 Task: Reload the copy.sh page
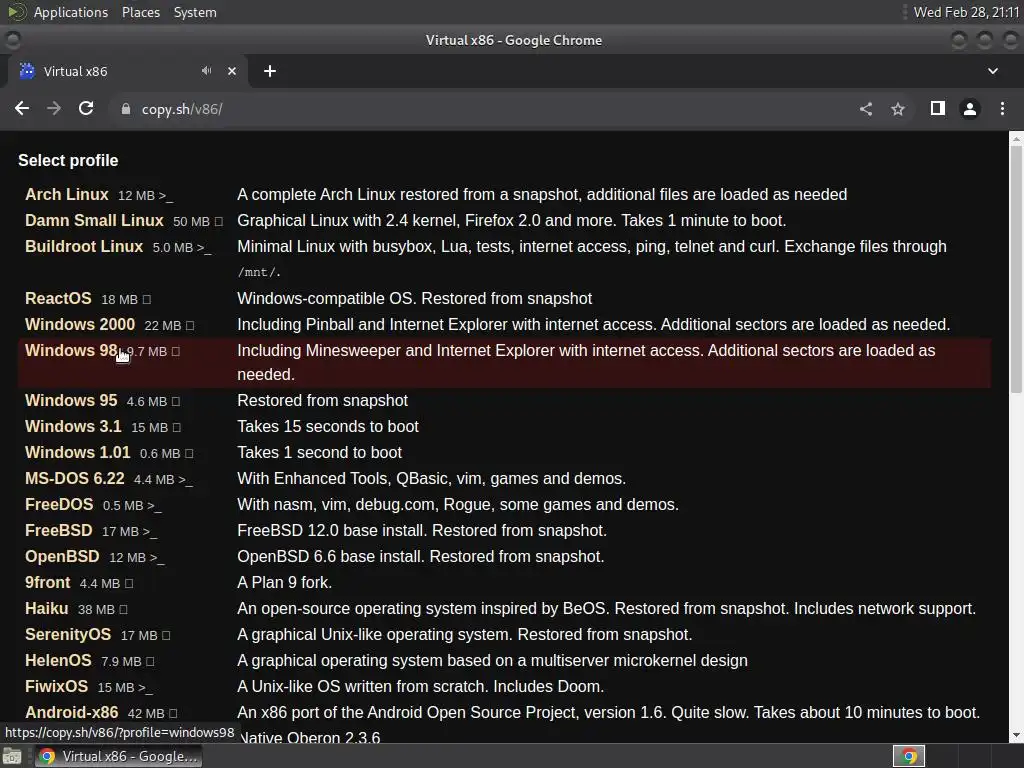tap(86, 109)
